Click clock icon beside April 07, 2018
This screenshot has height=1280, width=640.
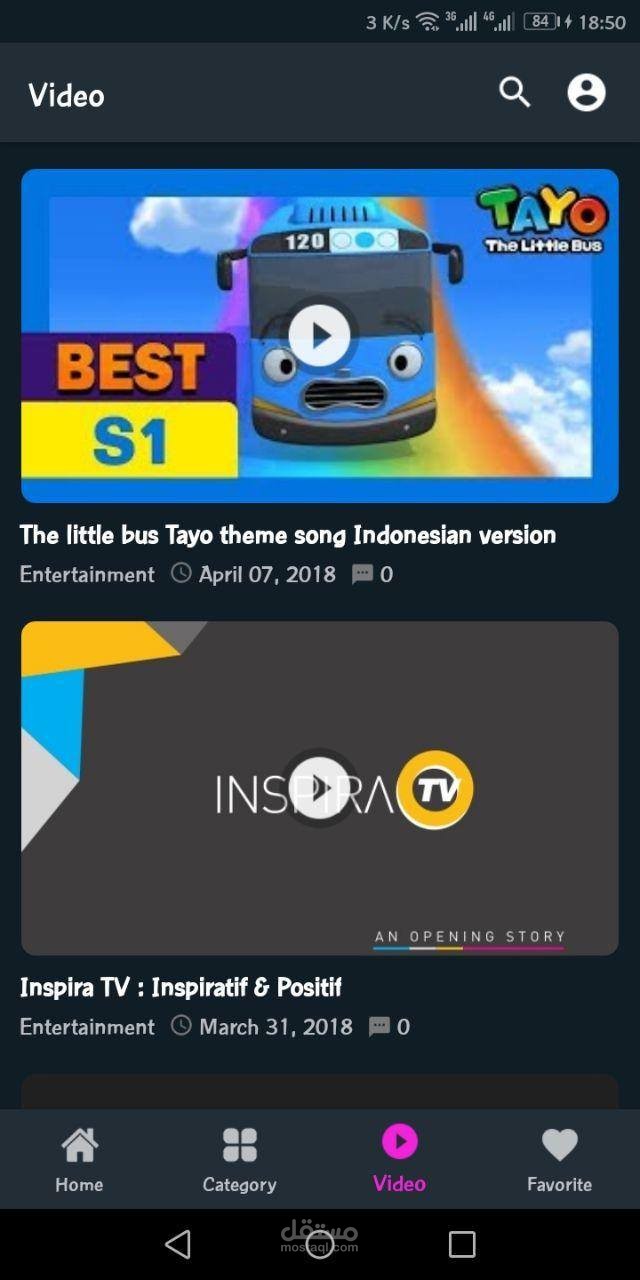(181, 573)
